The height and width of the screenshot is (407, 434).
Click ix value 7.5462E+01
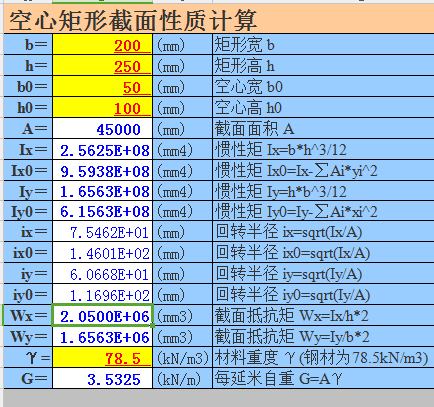coord(102,232)
